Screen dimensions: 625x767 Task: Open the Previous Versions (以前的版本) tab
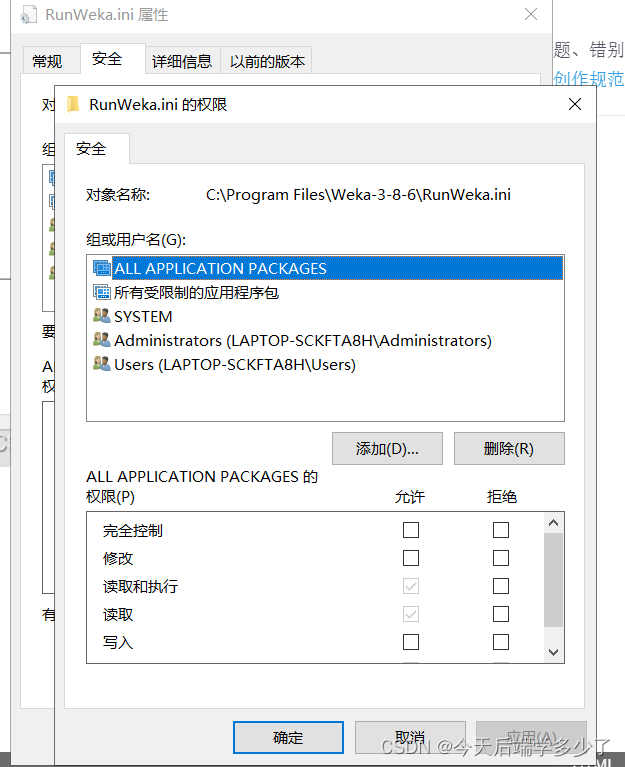pos(267,61)
